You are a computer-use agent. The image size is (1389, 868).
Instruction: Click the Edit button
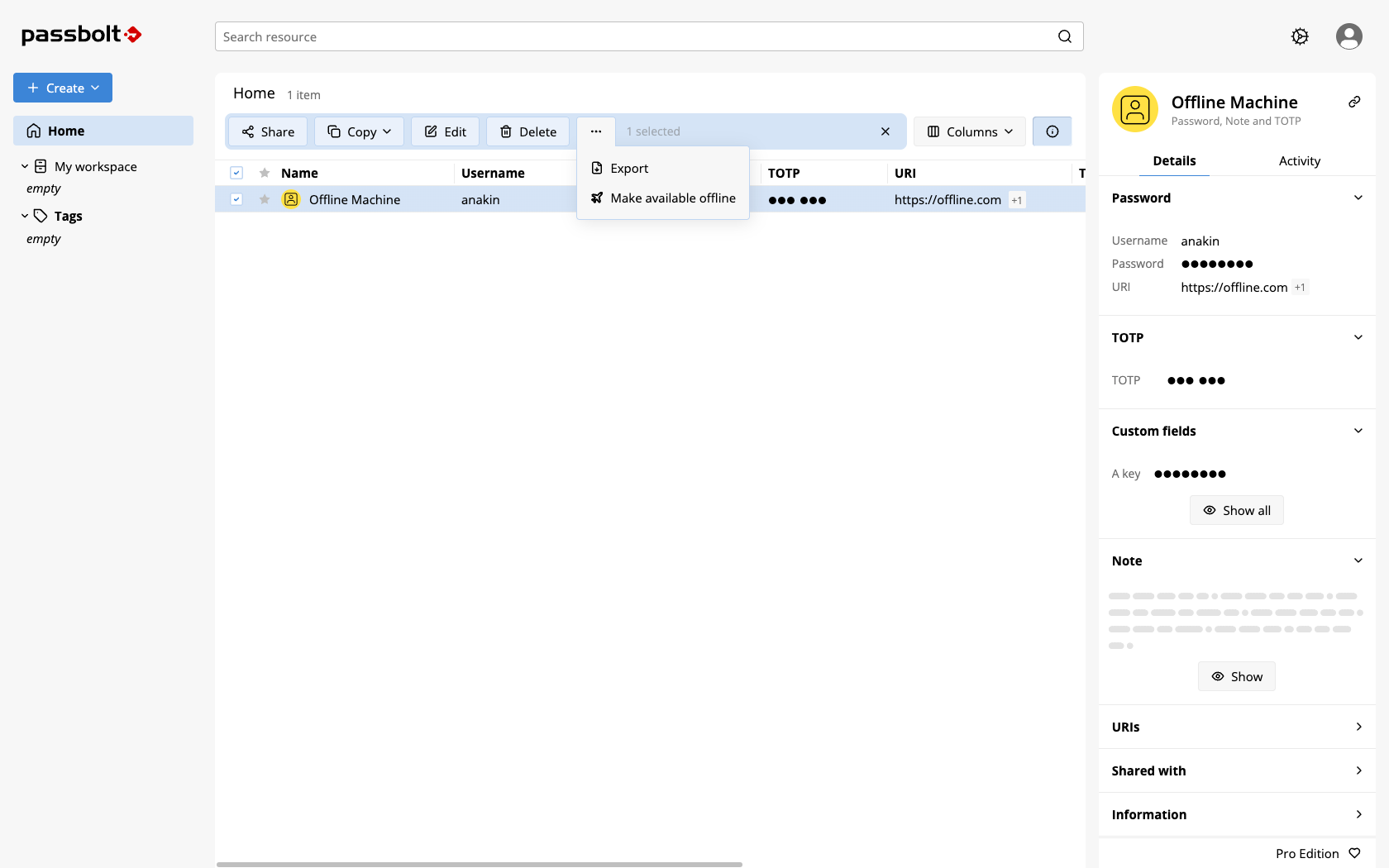(x=445, y=131)
